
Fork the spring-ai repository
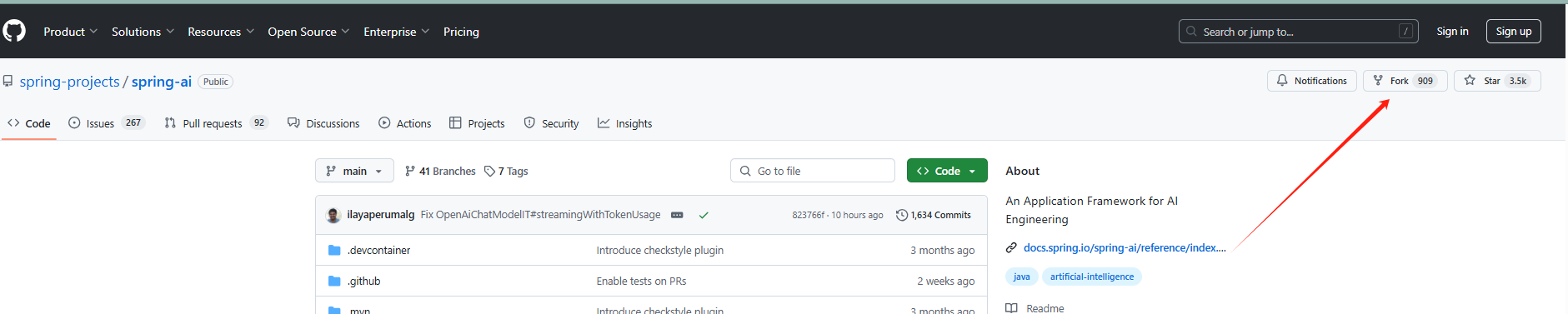[x=1405, y=81]
